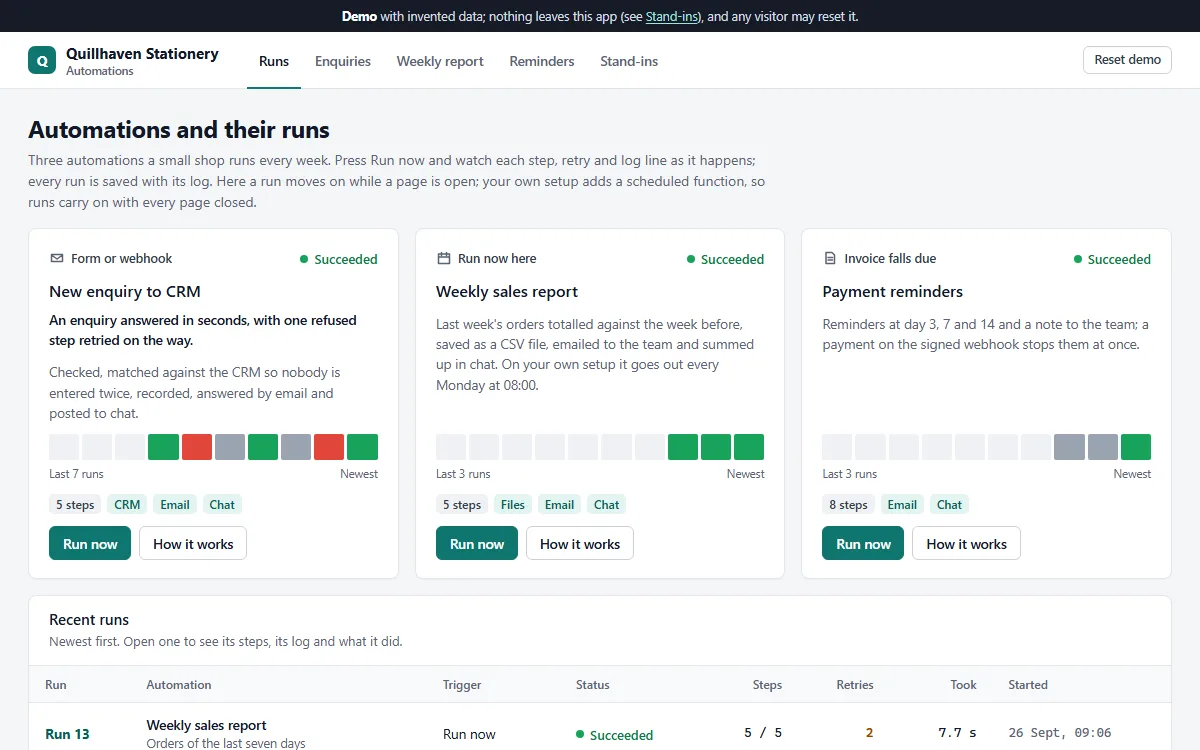Run now the New enquiry to CRM automation
Viewport: 1200px width, 750px height.
[x=90, y=543]
